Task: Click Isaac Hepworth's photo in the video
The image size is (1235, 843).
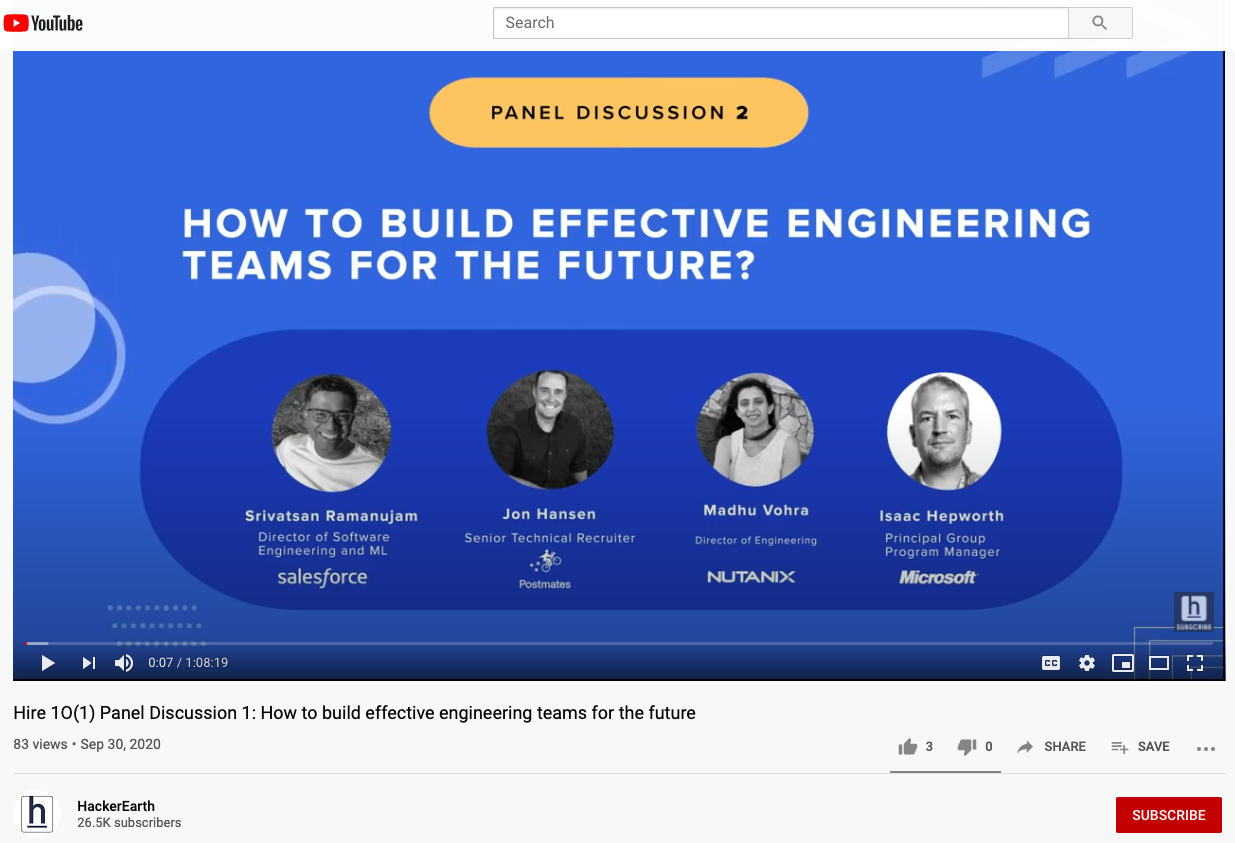Action: coord(943,431)
